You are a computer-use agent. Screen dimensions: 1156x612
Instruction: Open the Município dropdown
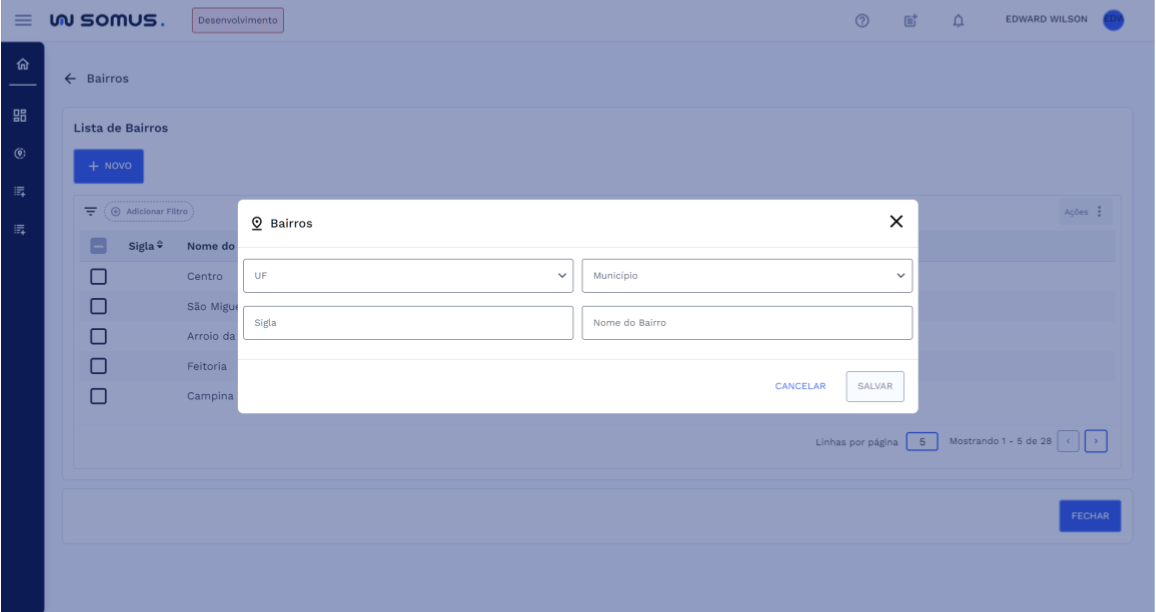747,276
